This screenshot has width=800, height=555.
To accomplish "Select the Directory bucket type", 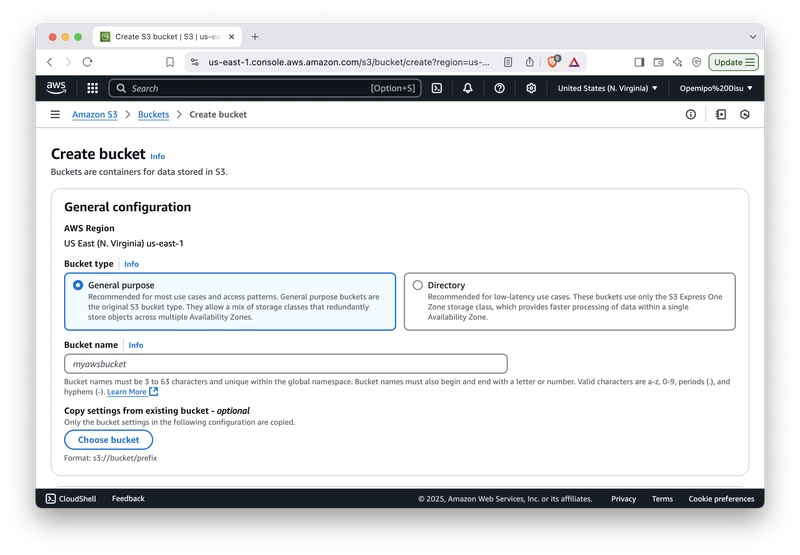I will tap(570, 301).
